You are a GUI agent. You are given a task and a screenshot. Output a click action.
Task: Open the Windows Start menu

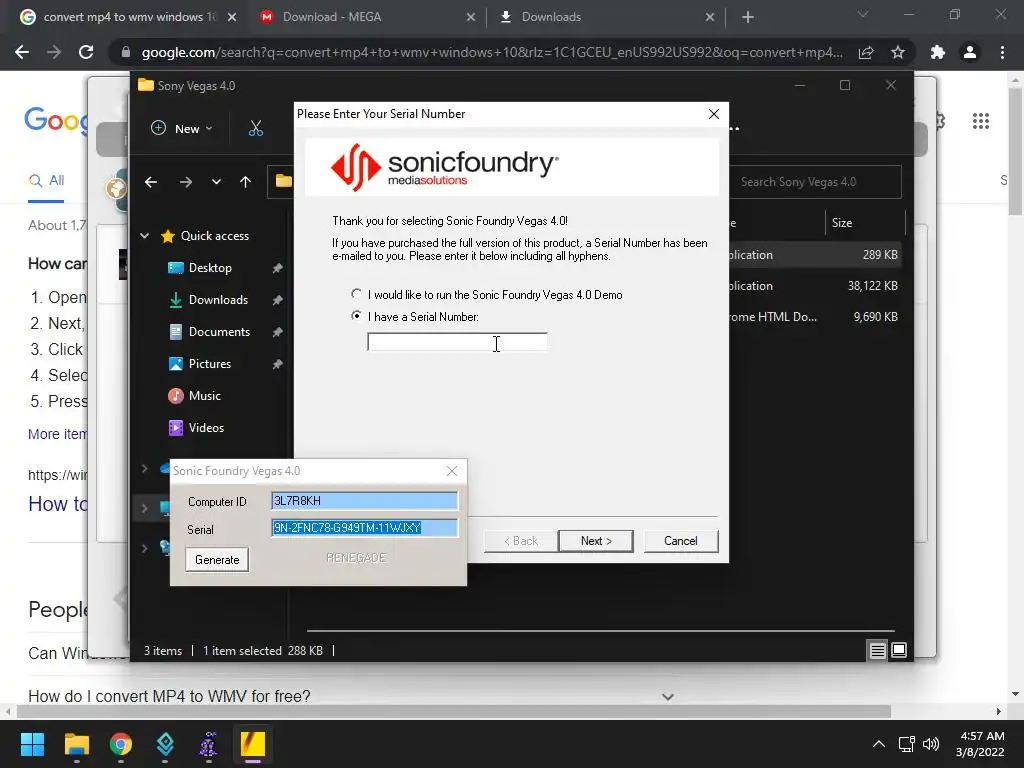(x=32, y=744)
